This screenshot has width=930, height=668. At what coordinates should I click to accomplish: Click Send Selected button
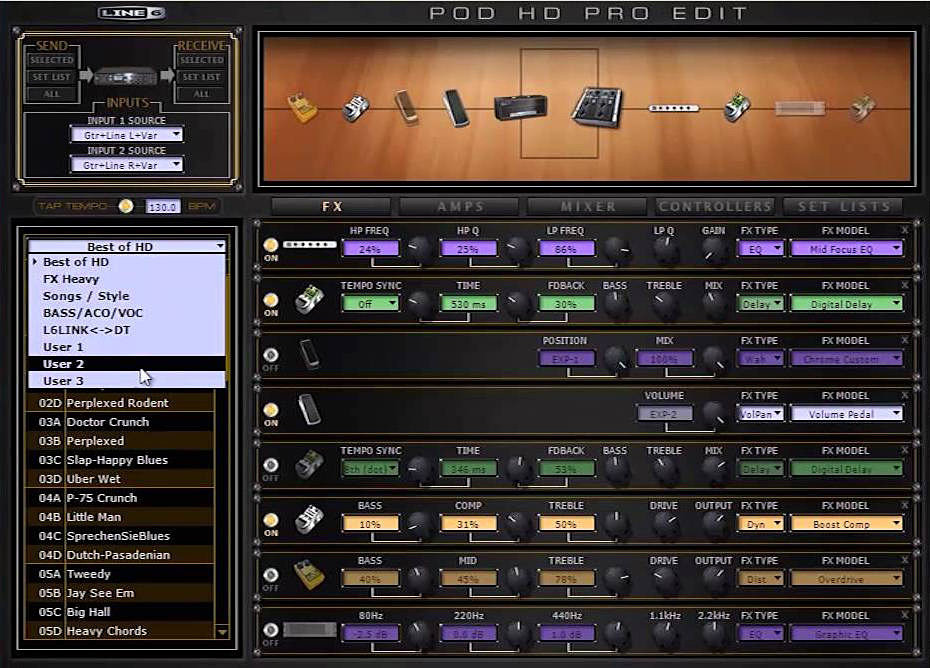click(52, 60)
